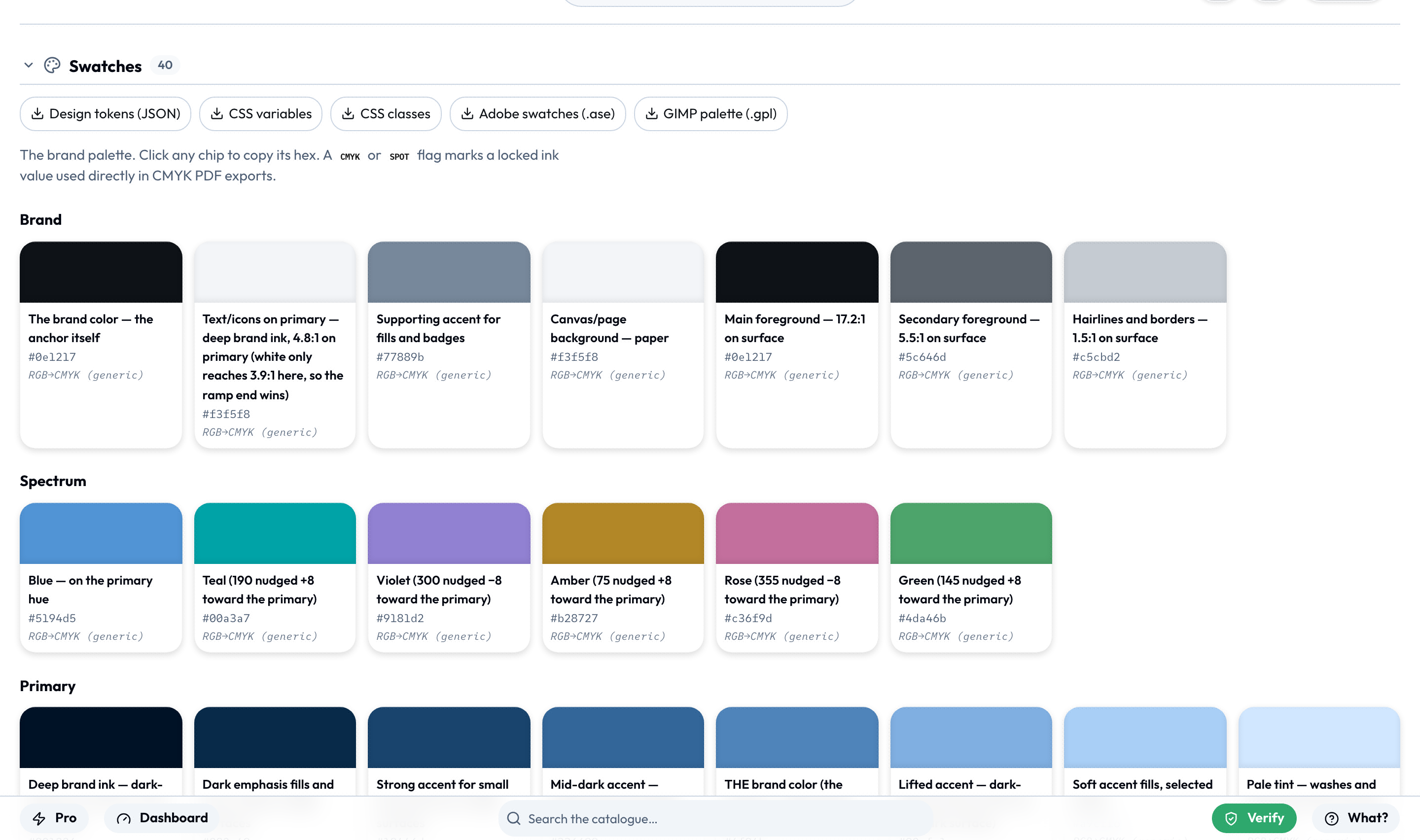Image resolution: width=1420 pixels, height=840 pixels.
Task: Open the What? help button
Action: 1356,818
